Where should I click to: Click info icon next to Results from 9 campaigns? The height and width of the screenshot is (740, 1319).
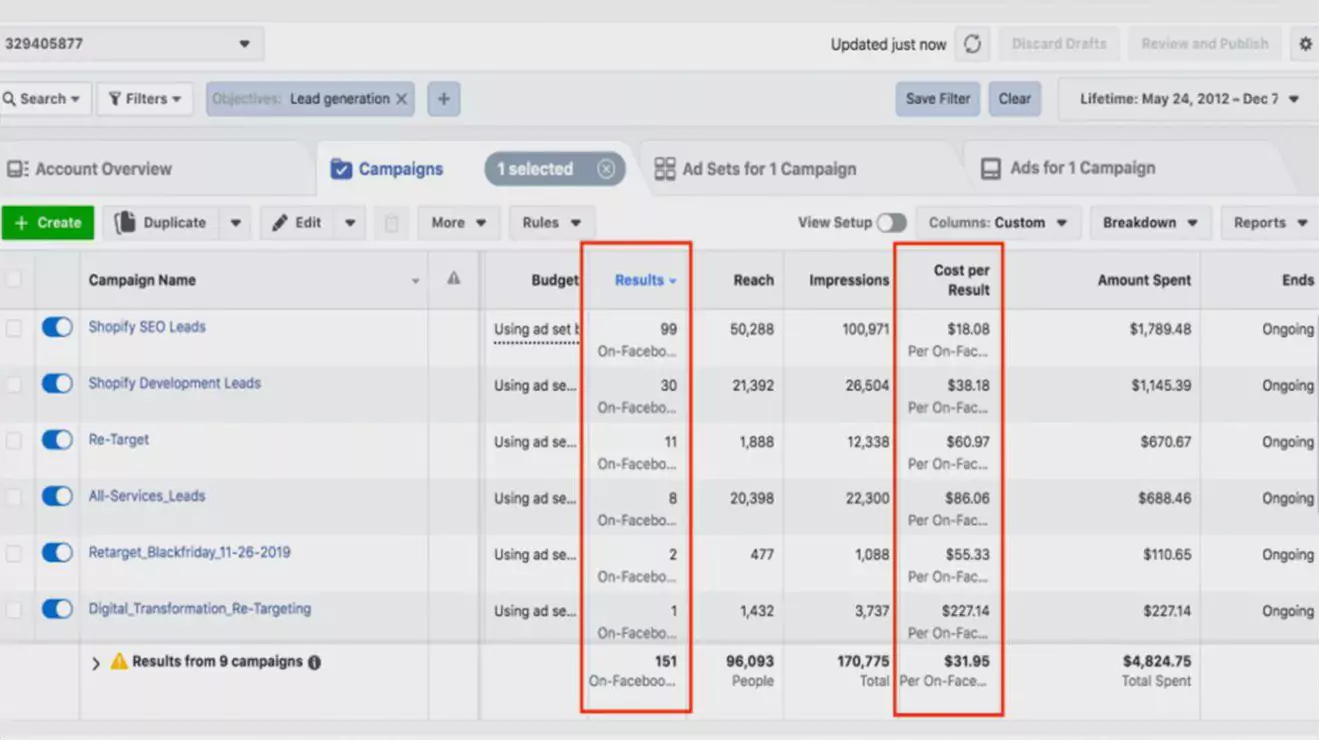coord(315,662)
